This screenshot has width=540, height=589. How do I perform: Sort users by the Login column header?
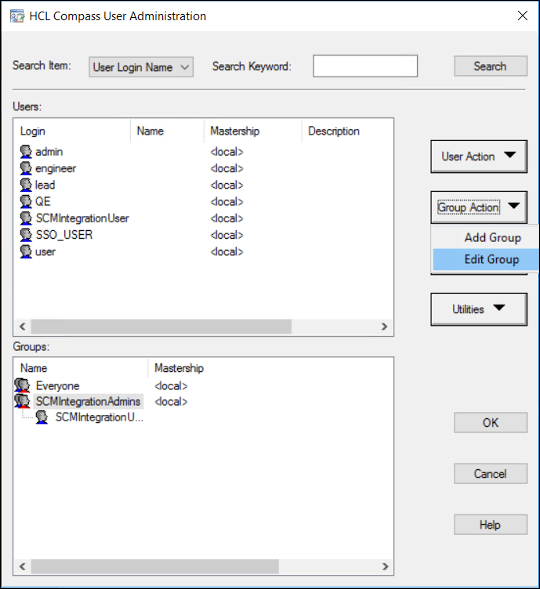[72, 131]
